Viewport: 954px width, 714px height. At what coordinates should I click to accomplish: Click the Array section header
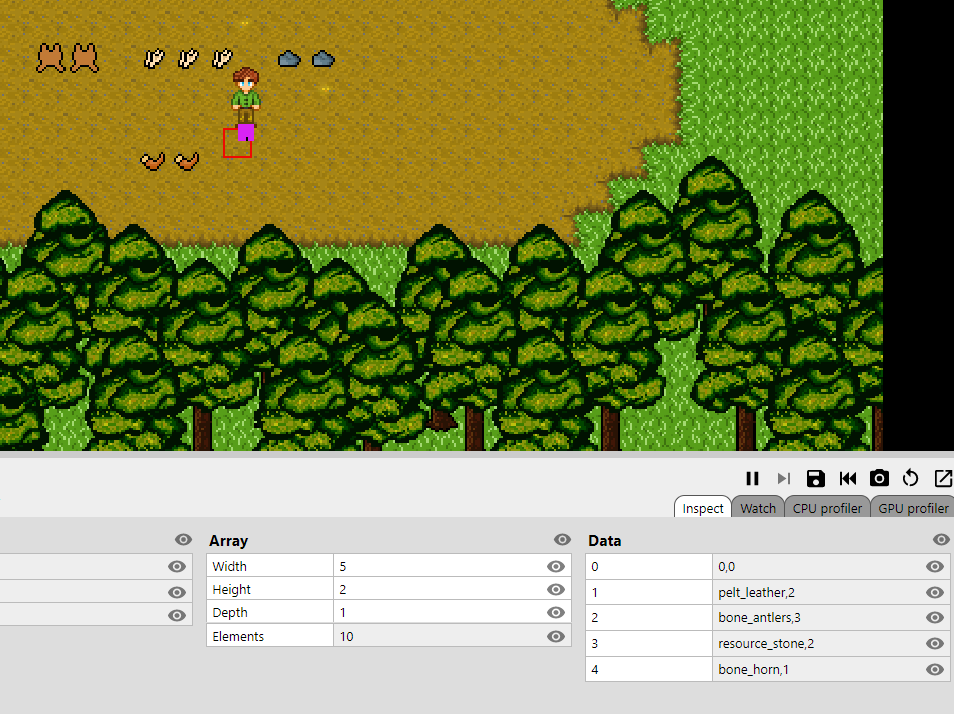click(x=228, y=540)
